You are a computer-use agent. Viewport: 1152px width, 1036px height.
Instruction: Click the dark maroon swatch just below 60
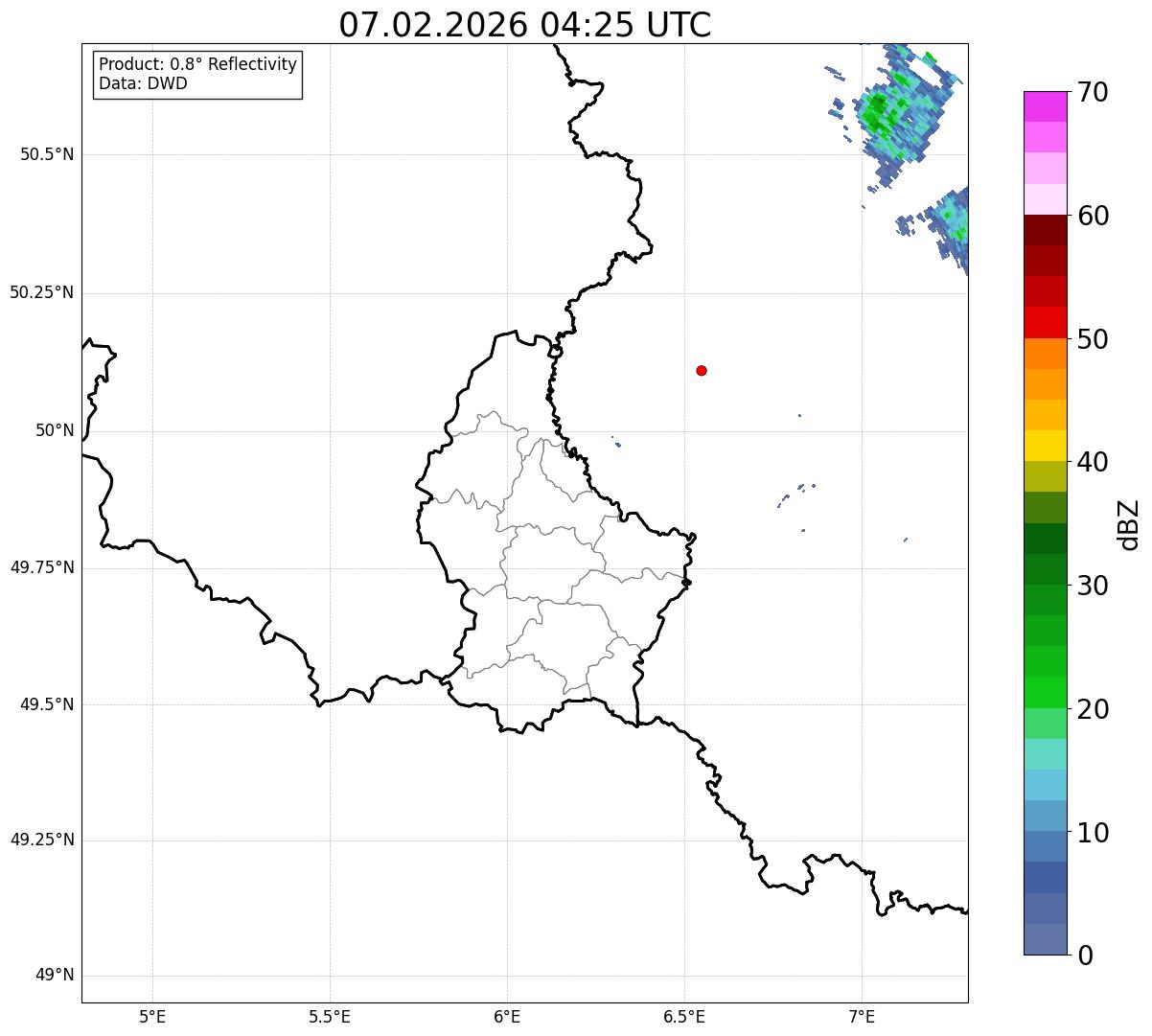pos(1045,230)
